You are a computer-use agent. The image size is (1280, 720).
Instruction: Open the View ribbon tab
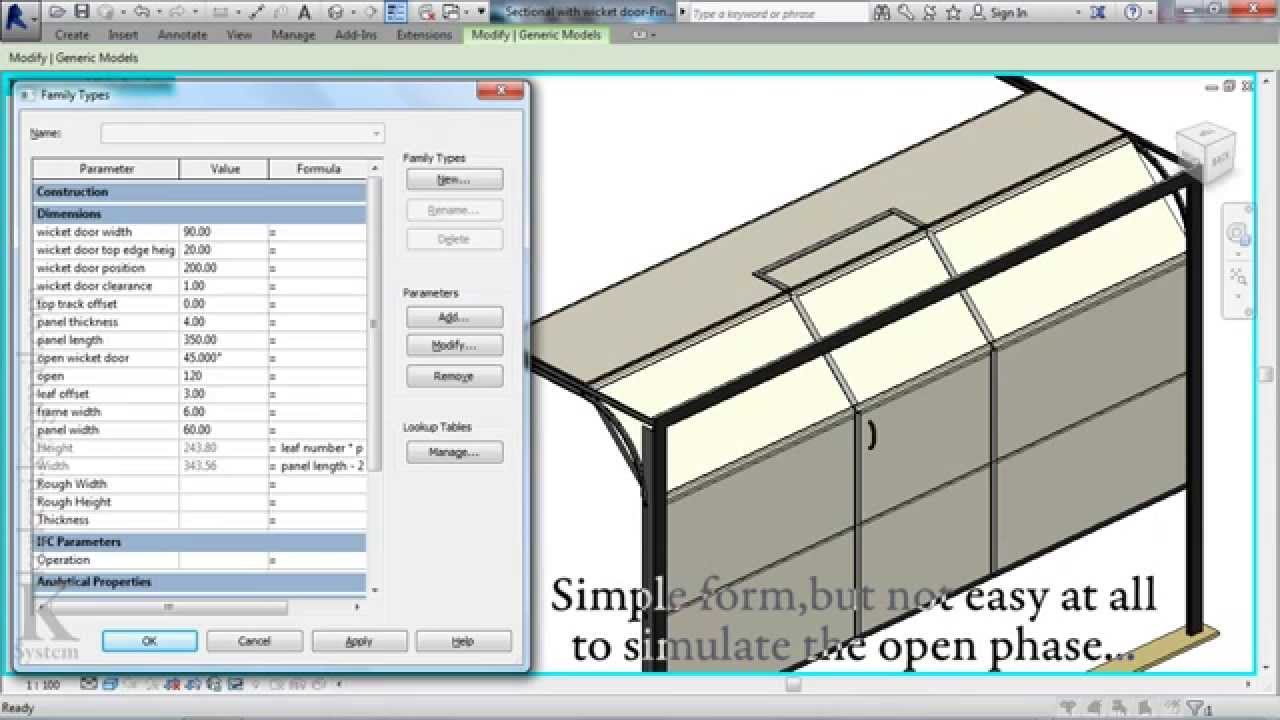point(239,35)
